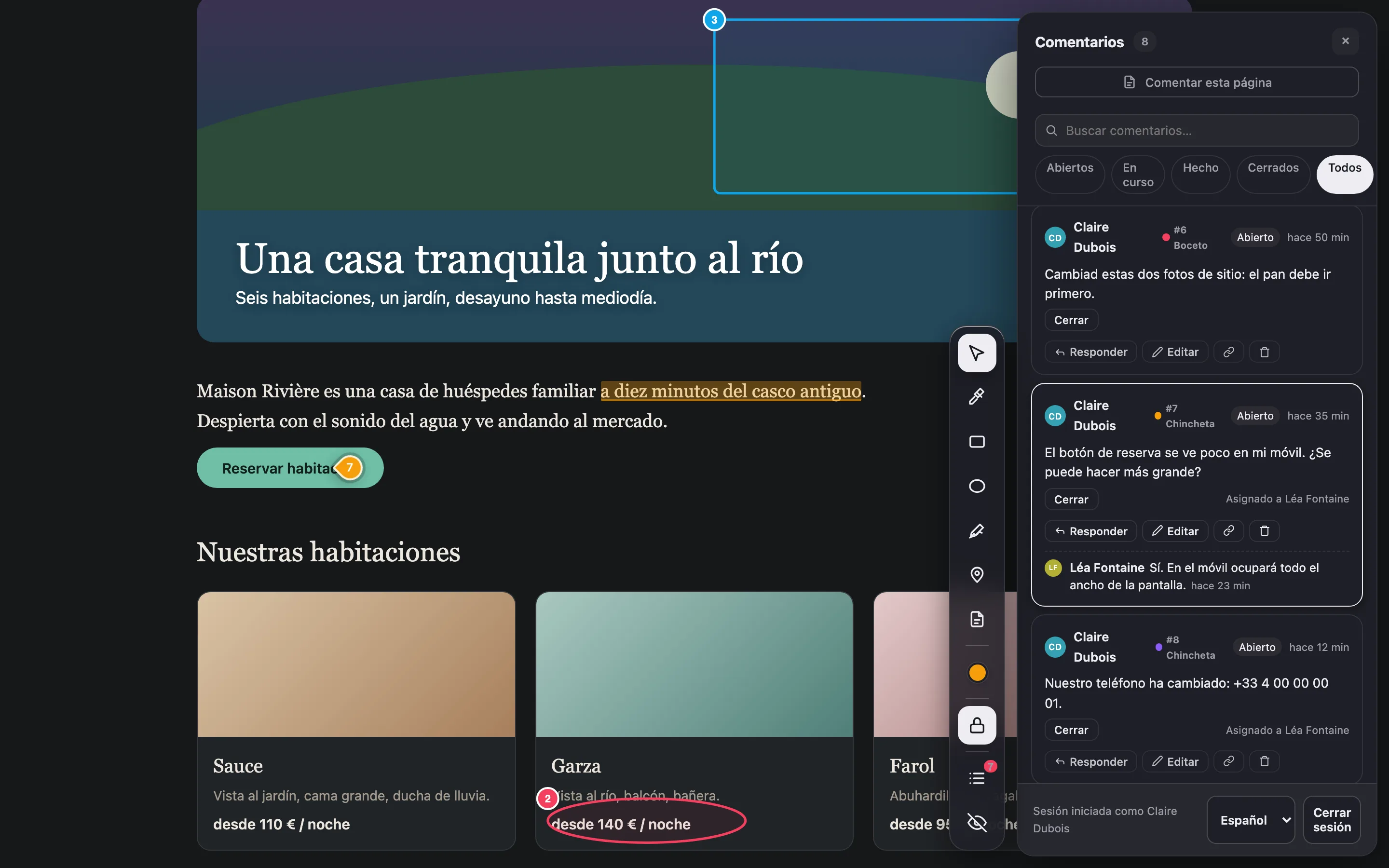Toggle the lock button in toolbar
Image resolution: width=1389 pixels, height=868 pixels.
coord(977,726)
